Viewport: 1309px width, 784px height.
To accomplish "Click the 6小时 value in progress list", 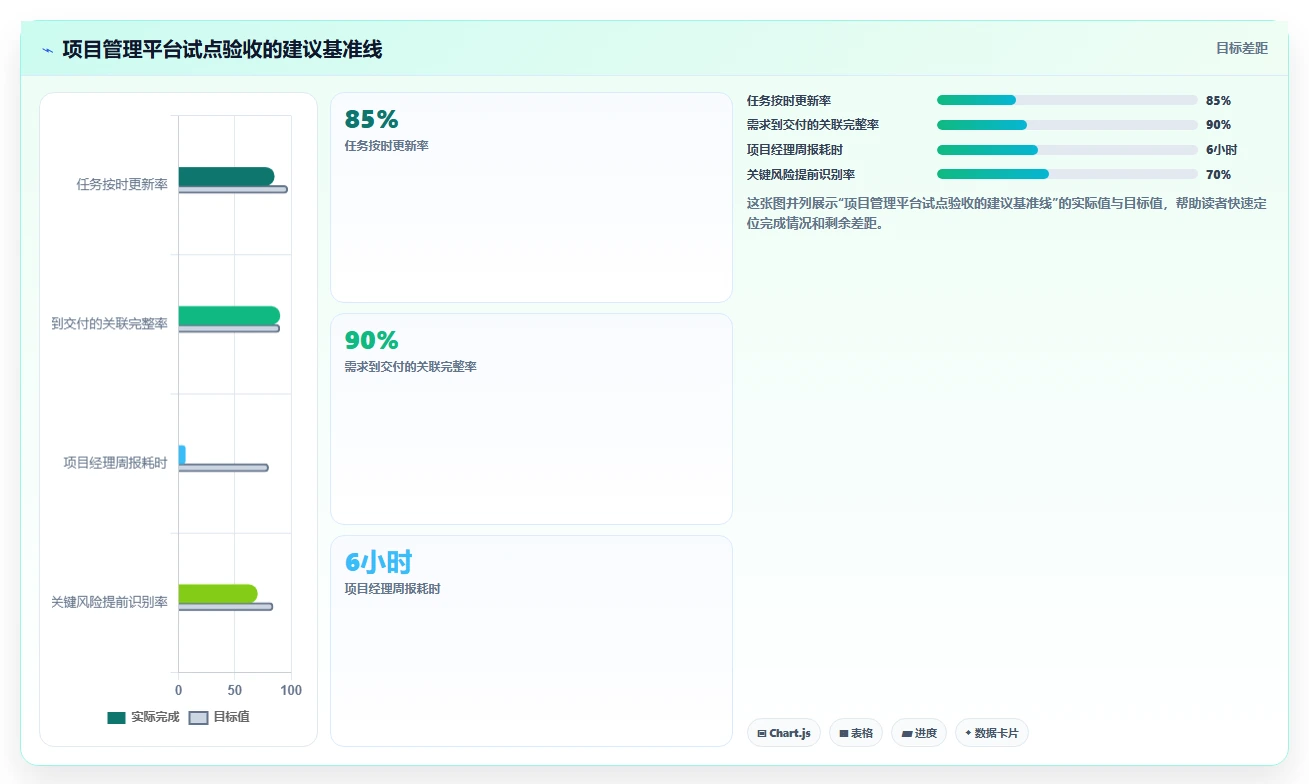I will coord(1221,150).
